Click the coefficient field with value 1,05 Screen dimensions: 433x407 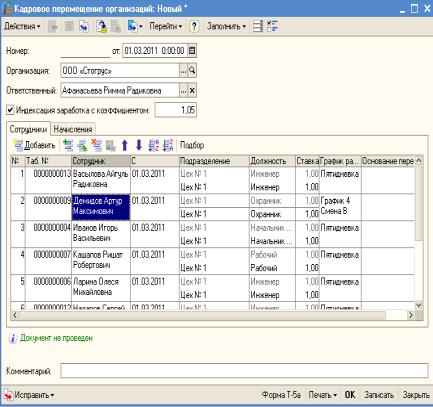(176, 110)
